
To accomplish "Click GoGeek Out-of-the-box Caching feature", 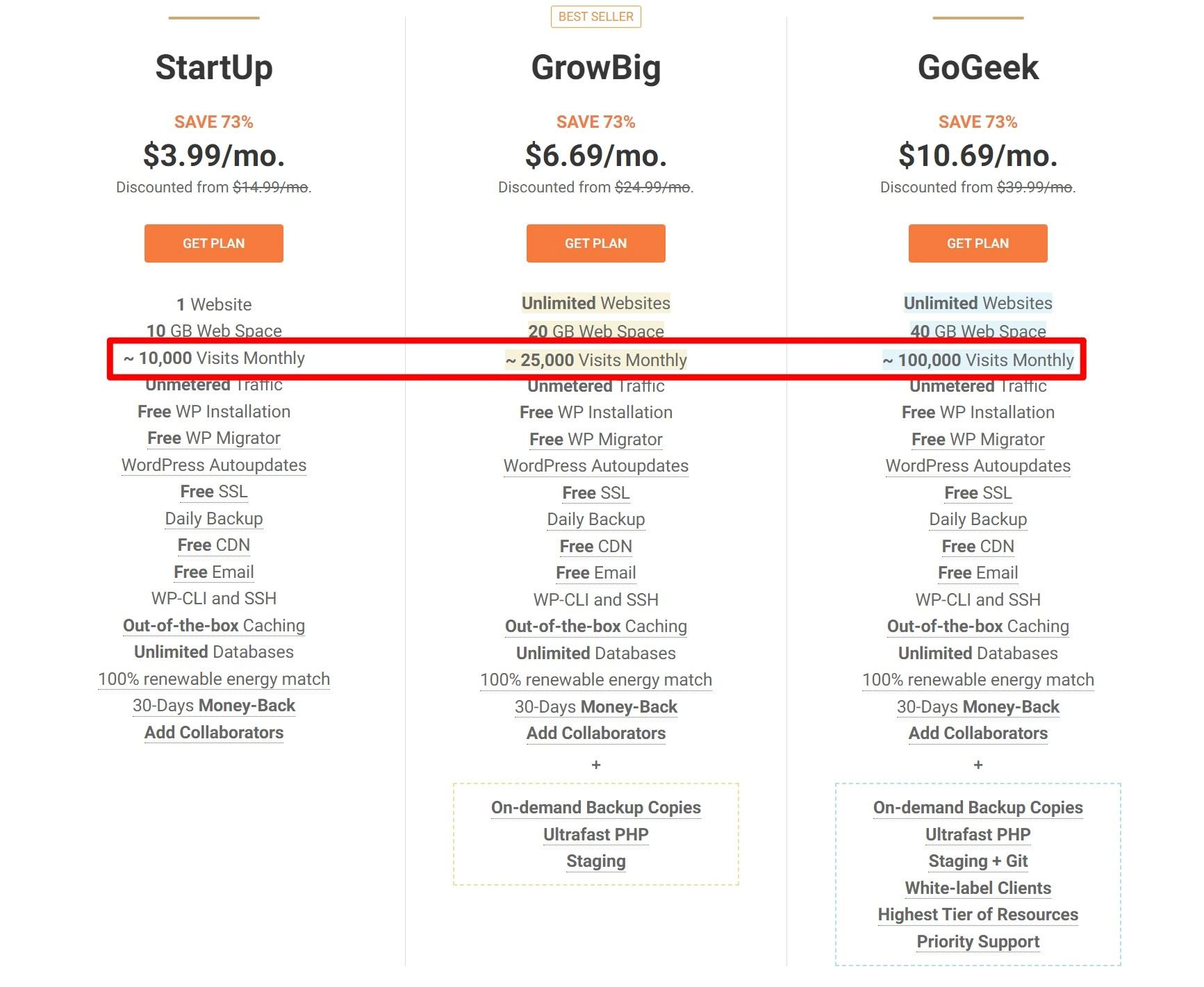I will (x=978, y=627).
